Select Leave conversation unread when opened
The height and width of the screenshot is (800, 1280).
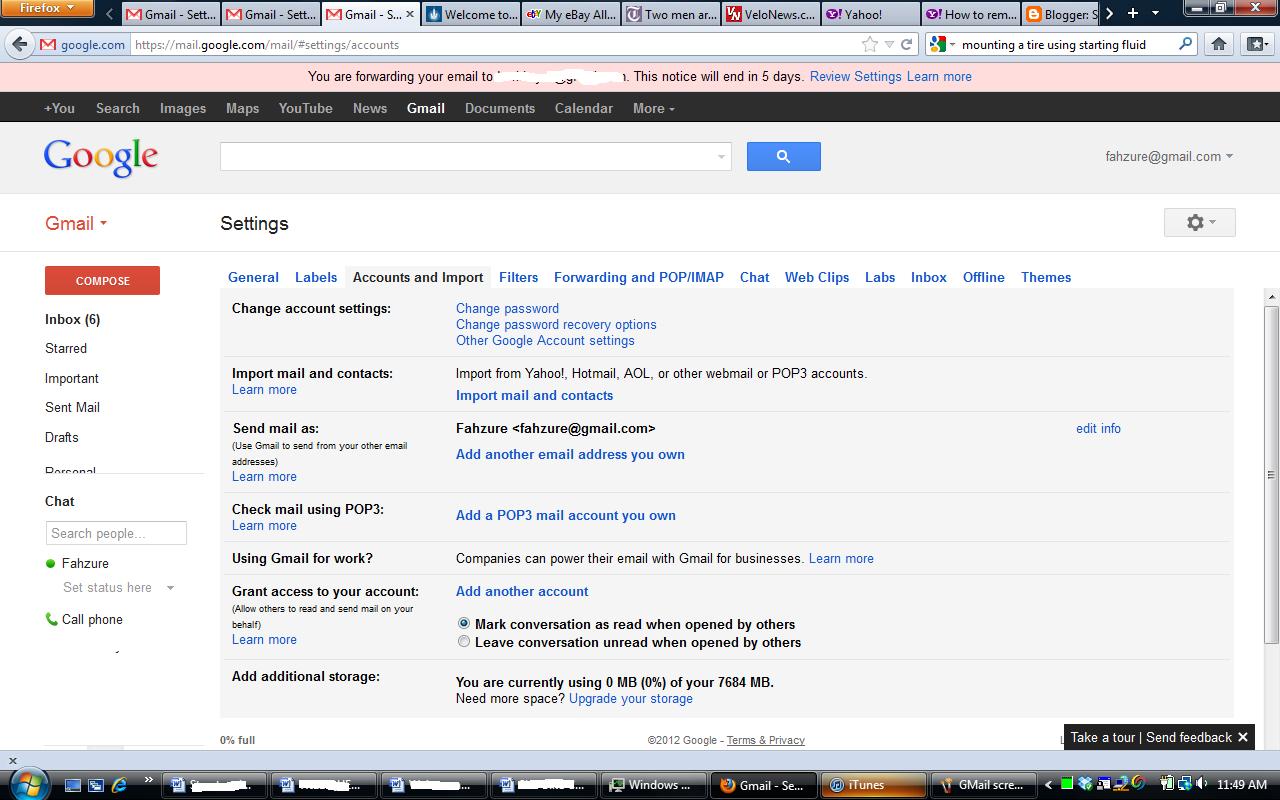[463, 642]
